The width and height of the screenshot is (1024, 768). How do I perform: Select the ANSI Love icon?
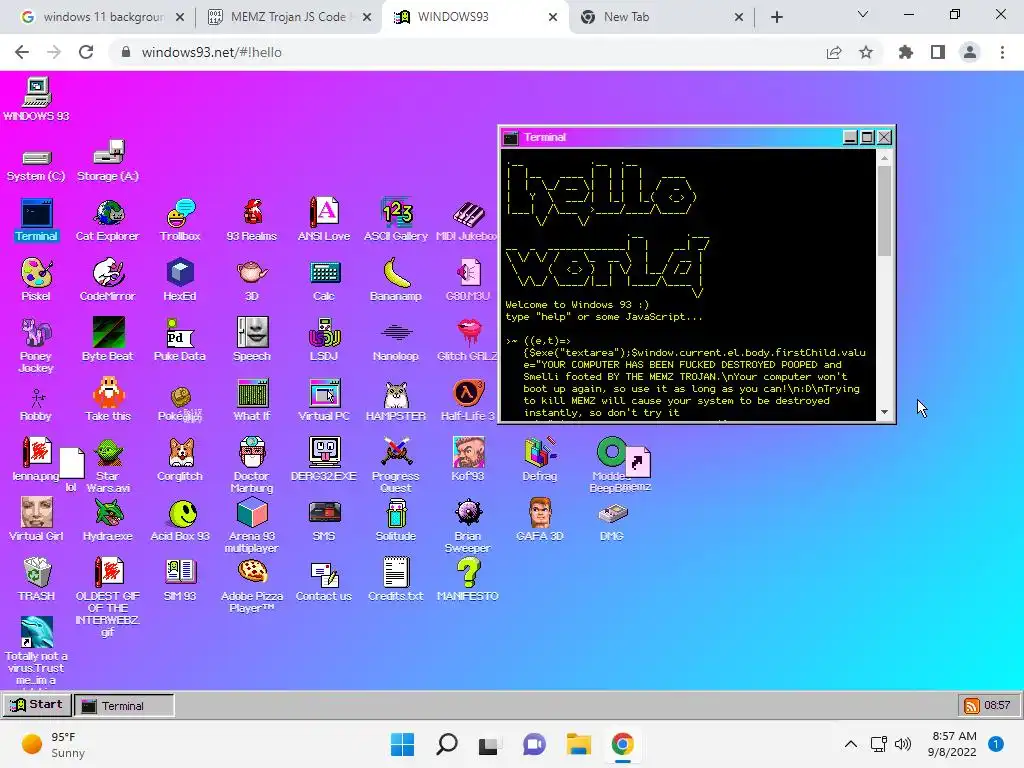click(324, 220)
